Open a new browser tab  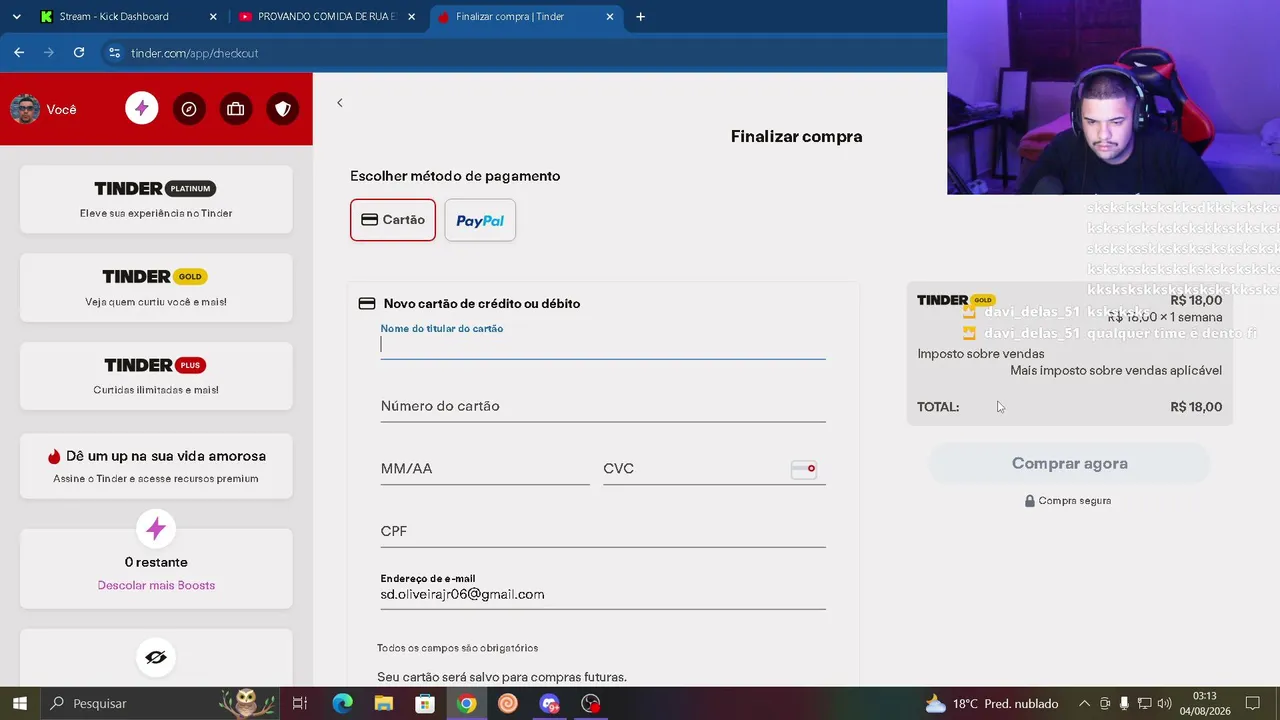pos(641,17)
